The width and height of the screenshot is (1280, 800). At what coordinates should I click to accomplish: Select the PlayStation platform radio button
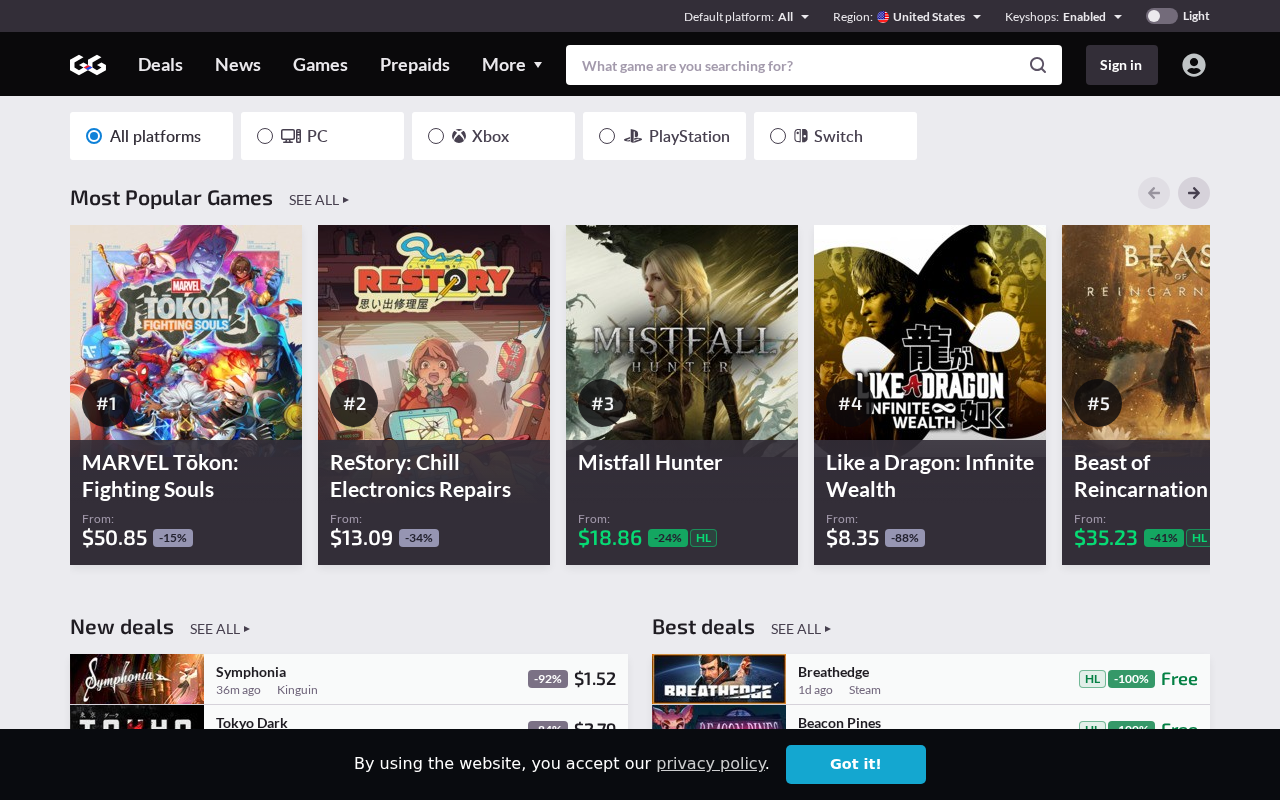(607, 136)
